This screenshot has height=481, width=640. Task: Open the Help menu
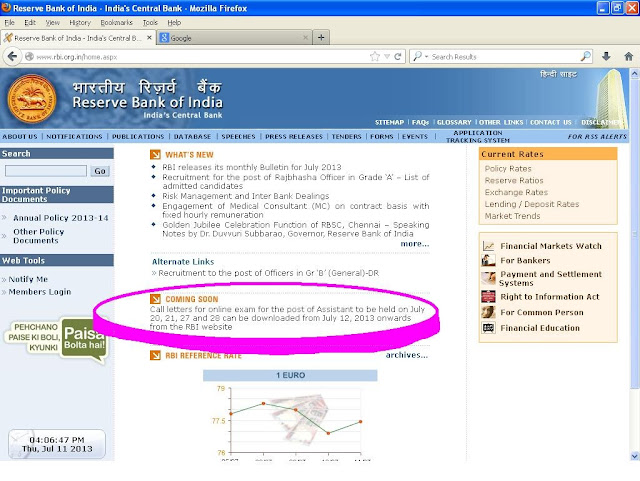click(174, 22)
